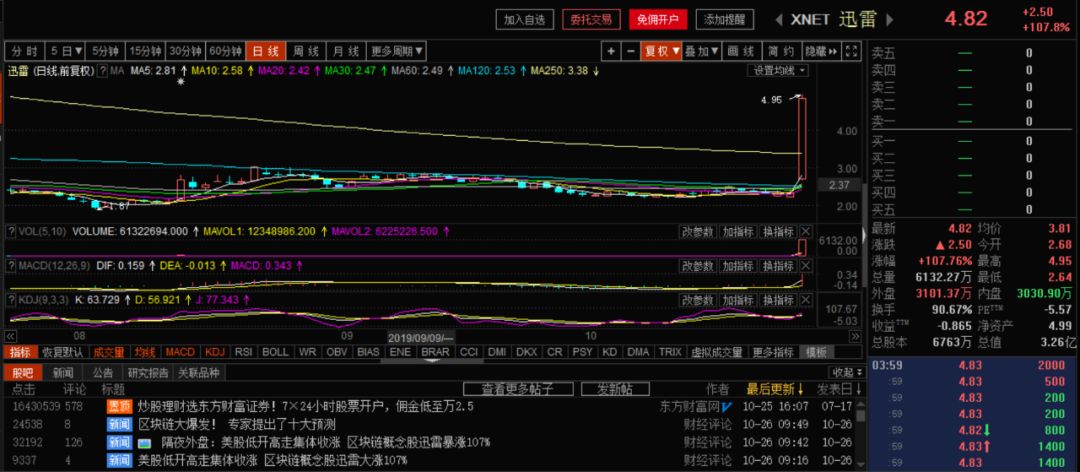The image size is (1080, 472).
Task: Select the 月线 monthly period
Action: pos(346,51)
